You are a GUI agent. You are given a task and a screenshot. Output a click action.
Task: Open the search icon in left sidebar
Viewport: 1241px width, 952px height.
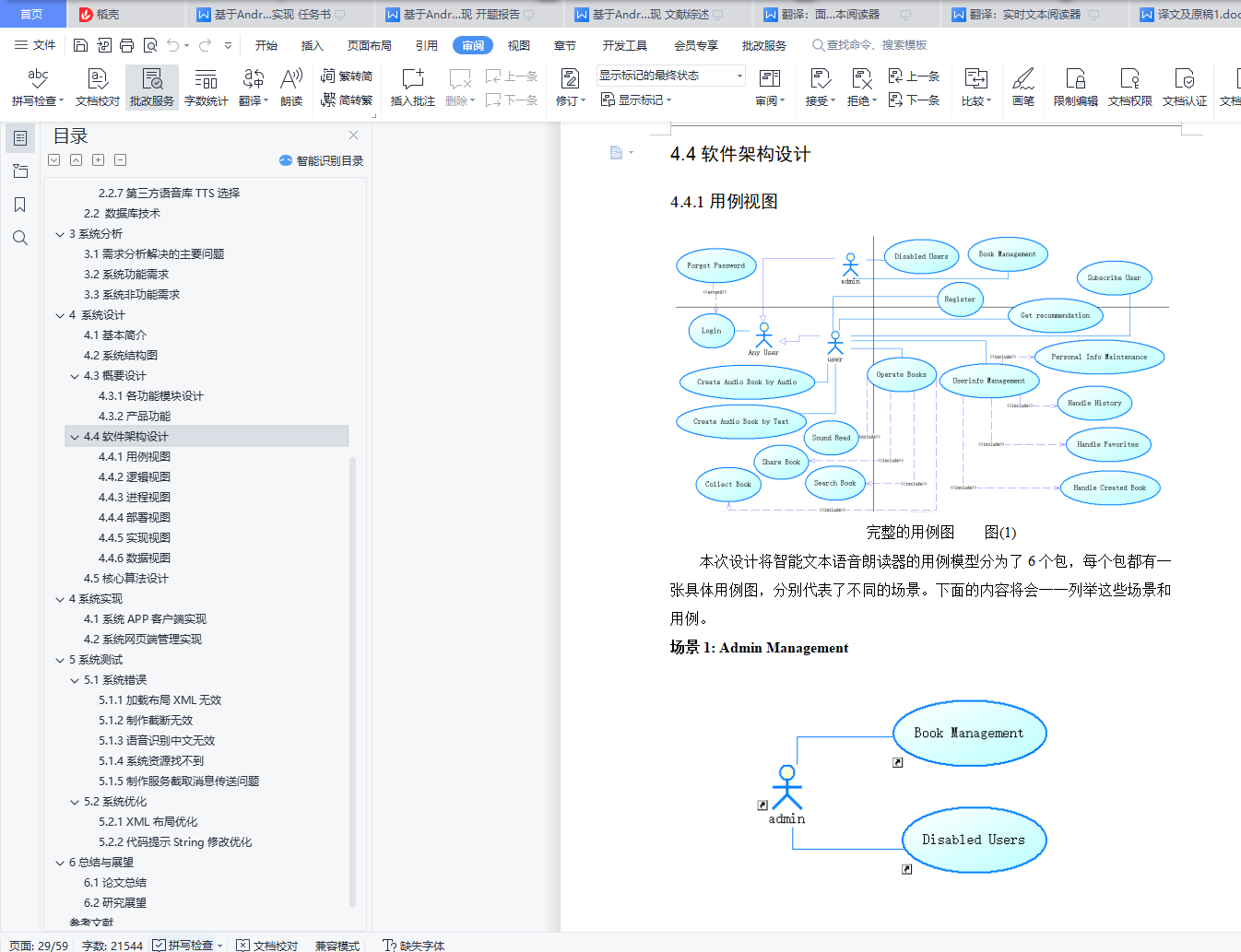(20, 238)
